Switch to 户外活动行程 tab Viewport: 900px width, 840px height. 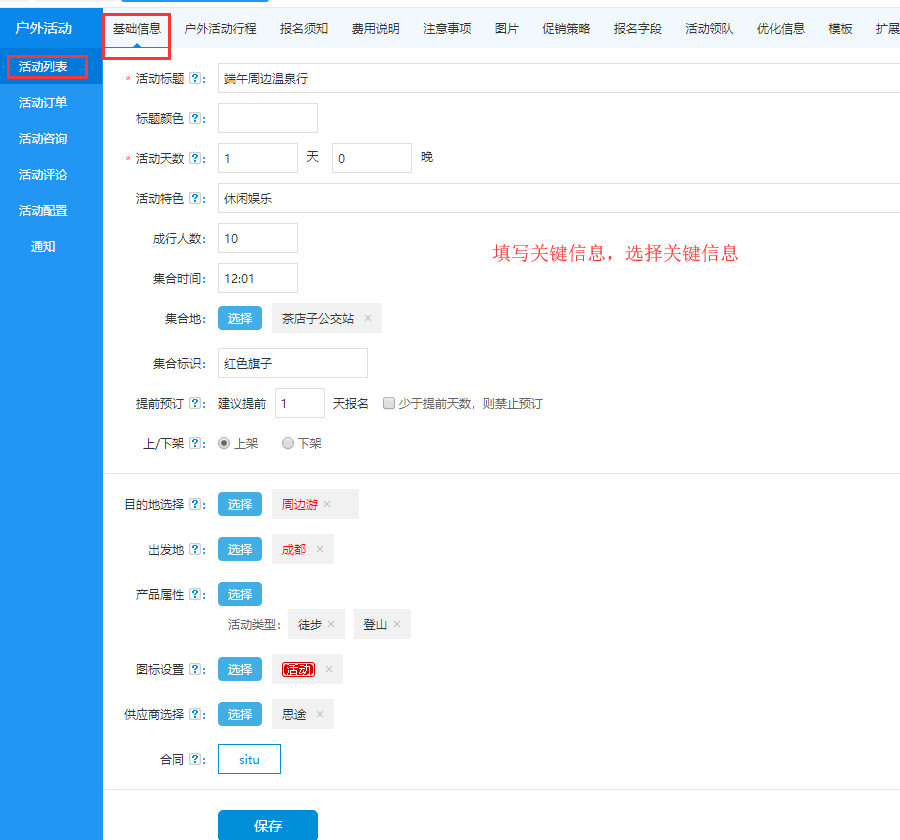click(221, 29)
